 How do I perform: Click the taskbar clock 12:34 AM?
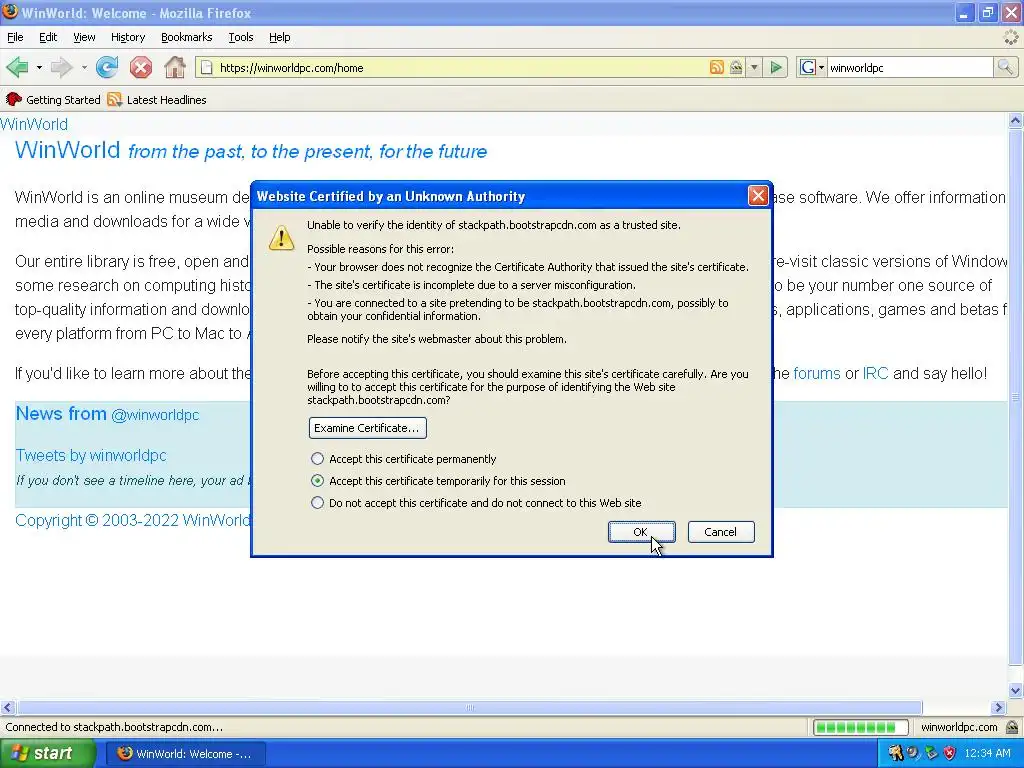[x=987, y=753]
